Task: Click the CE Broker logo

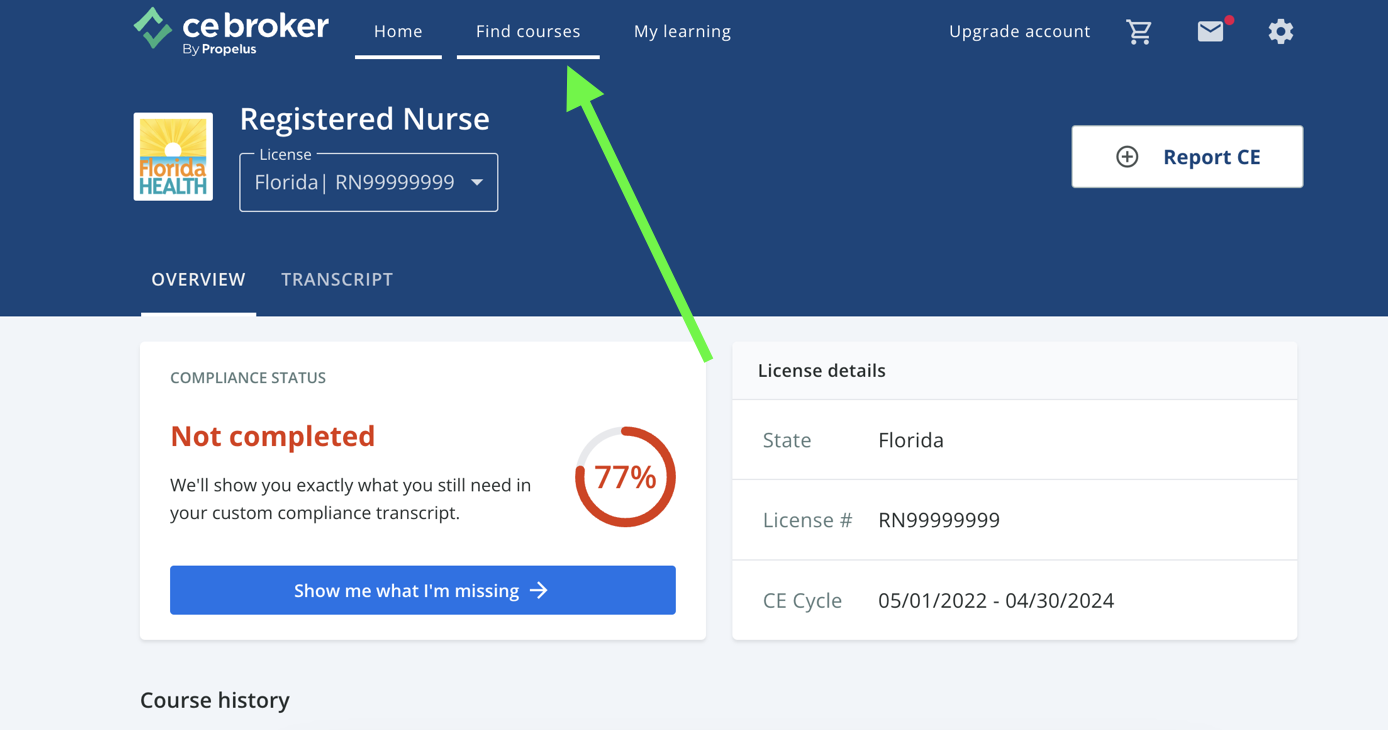Action: click(x=231, y=30)
